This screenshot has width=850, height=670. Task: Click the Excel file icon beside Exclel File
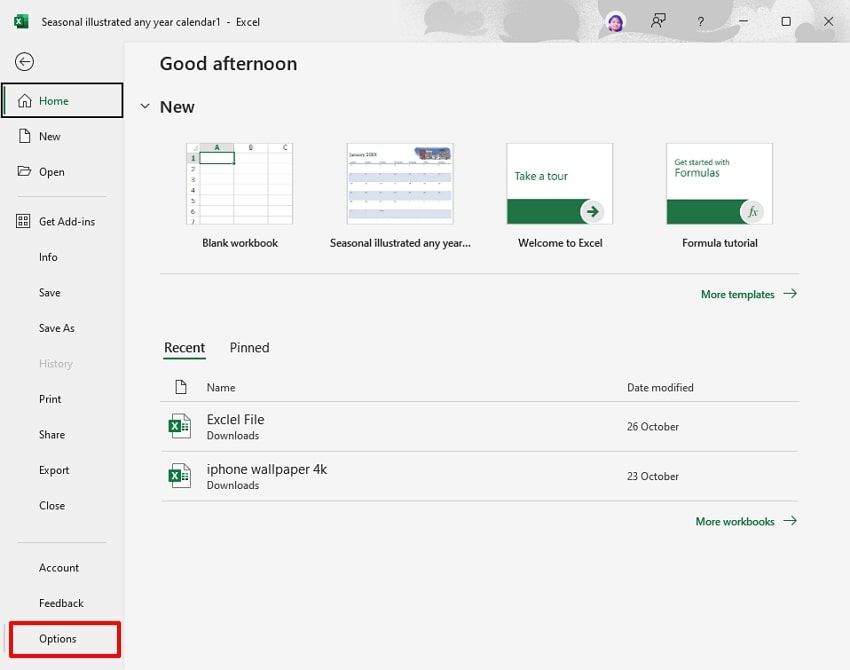pos(180,426)
